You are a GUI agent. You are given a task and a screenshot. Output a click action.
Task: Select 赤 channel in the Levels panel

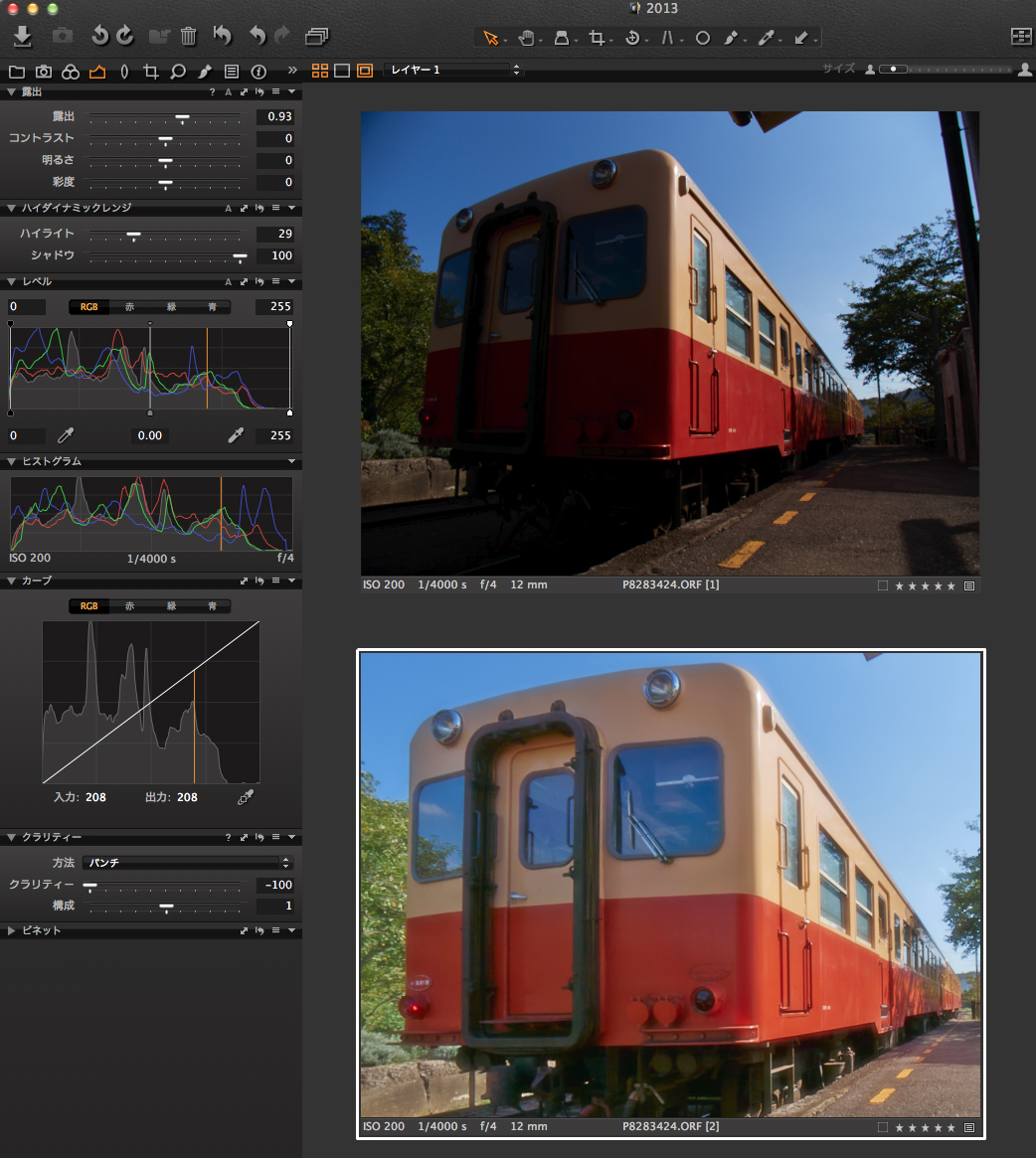(129, 307)
